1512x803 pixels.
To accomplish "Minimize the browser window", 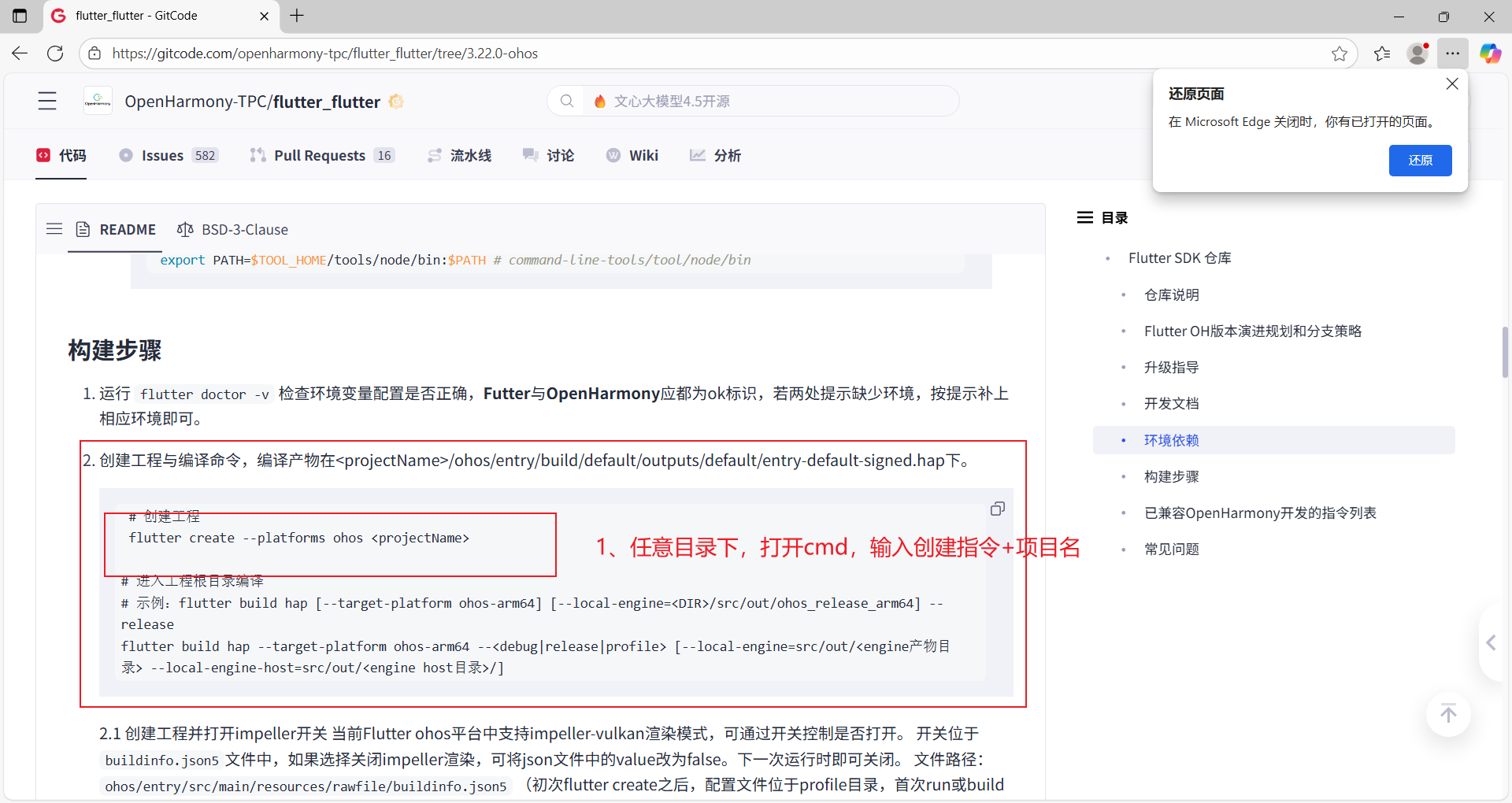I will point(1399,16).
